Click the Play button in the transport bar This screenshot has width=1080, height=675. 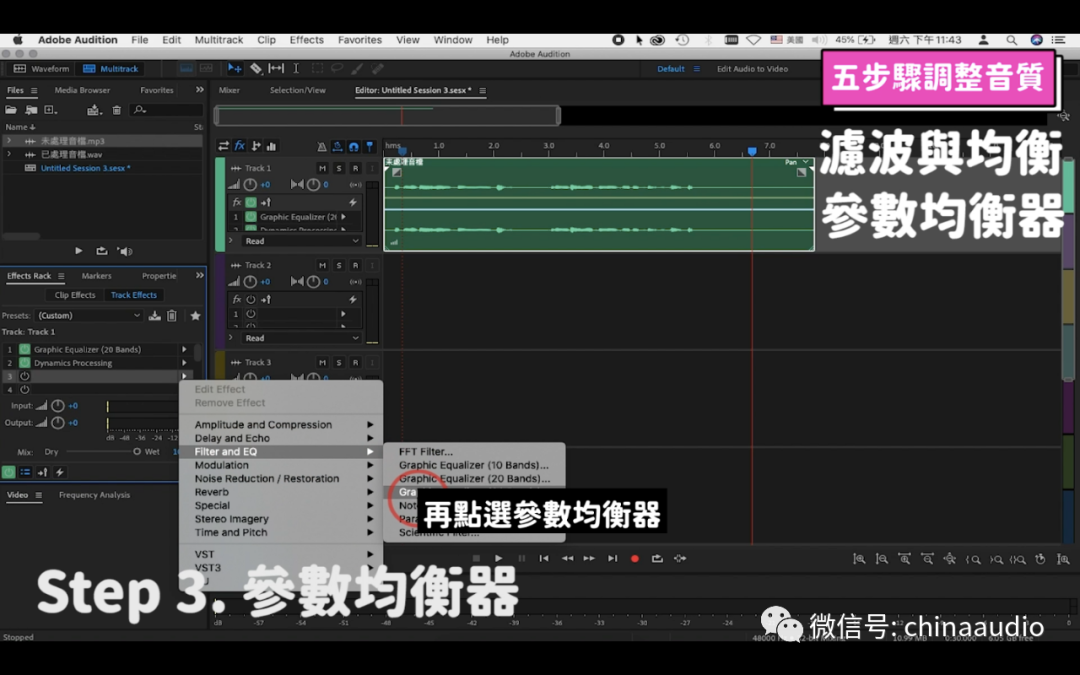(499, 559)
